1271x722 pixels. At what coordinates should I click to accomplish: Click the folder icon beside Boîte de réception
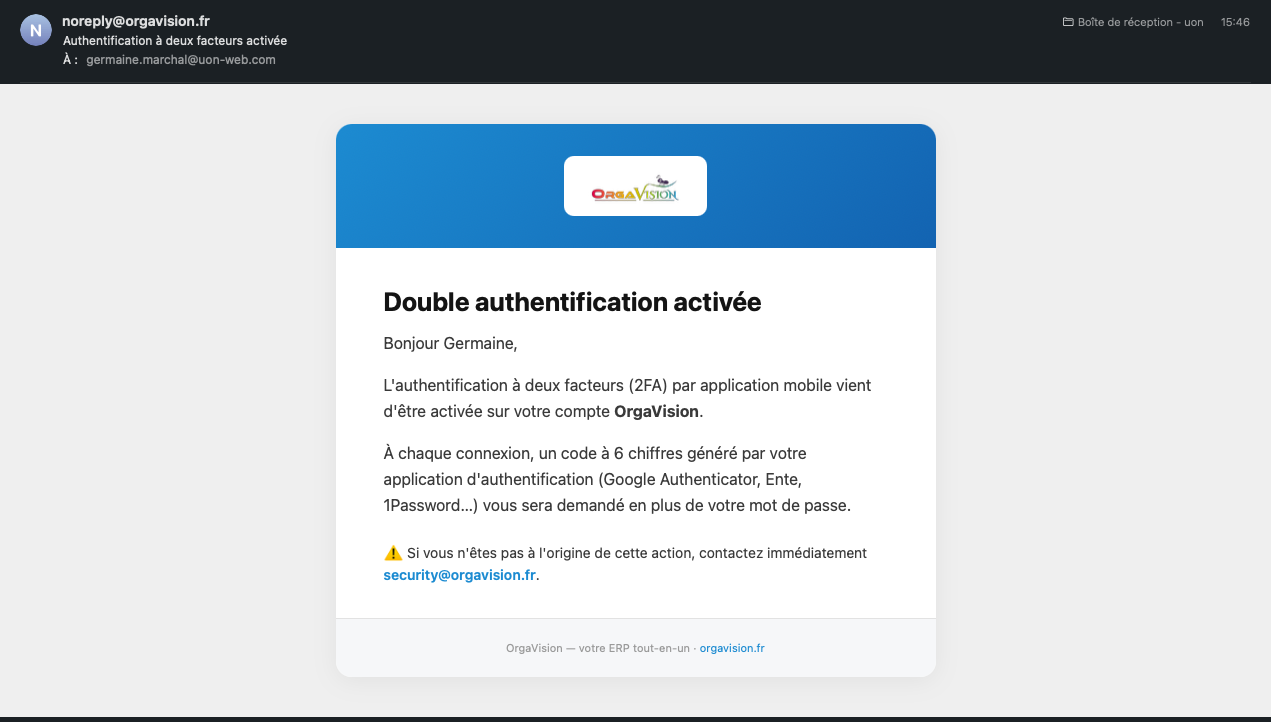[1068, 22]
